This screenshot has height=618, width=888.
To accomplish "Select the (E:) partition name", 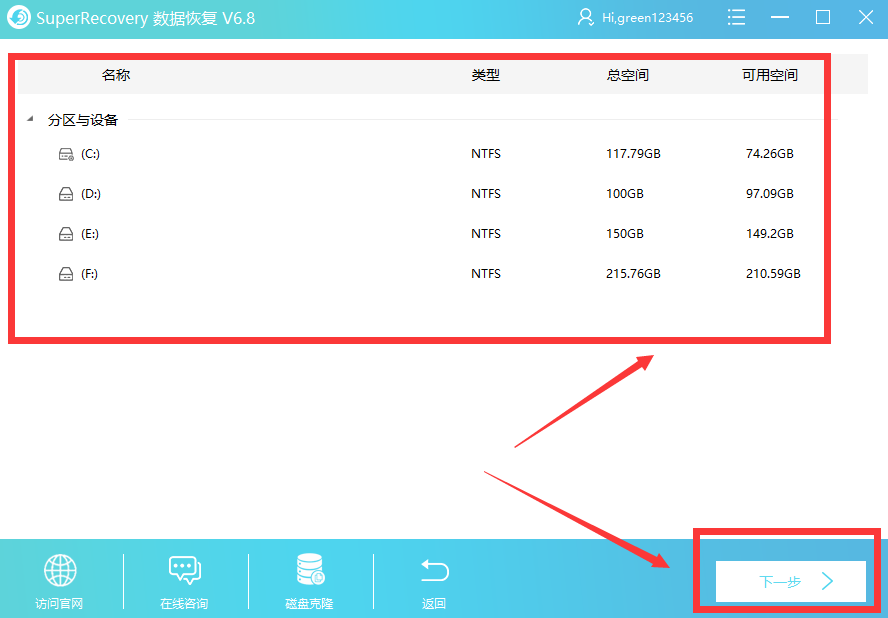I will (x=90, y=234).
